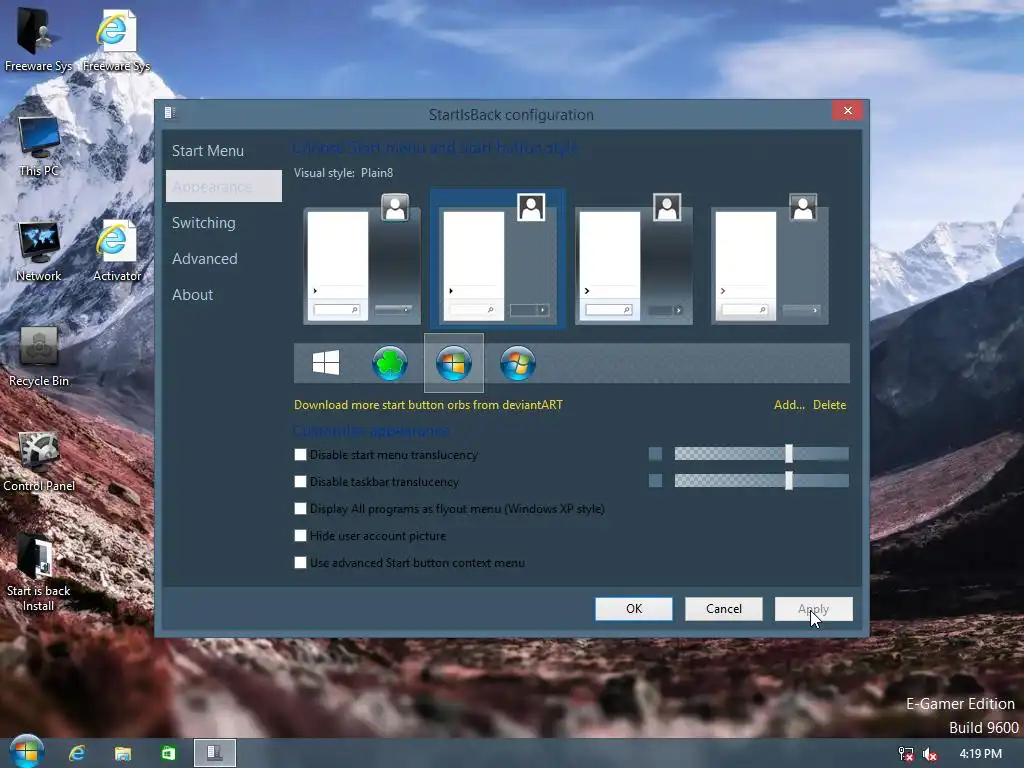Open File Explorer from the taskbar
The width and height of the screenshot is (1024, 768).
[123, 754]
